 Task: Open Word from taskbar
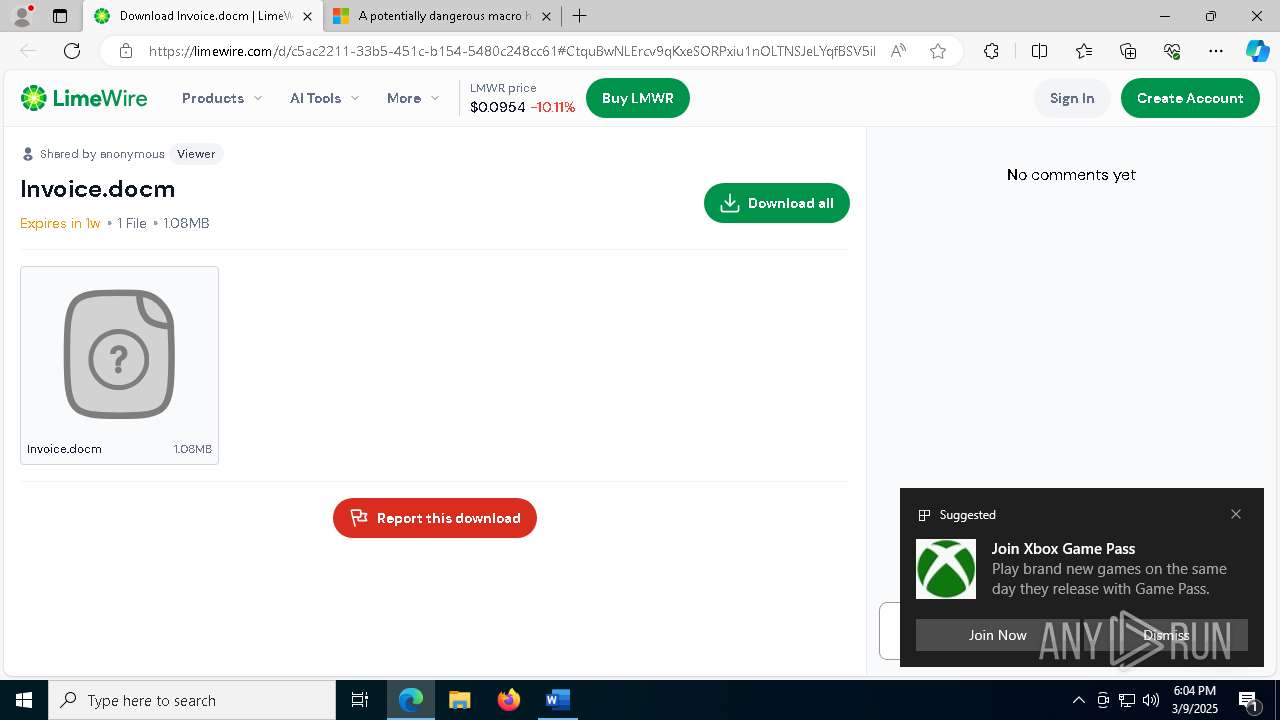[557, 700]
